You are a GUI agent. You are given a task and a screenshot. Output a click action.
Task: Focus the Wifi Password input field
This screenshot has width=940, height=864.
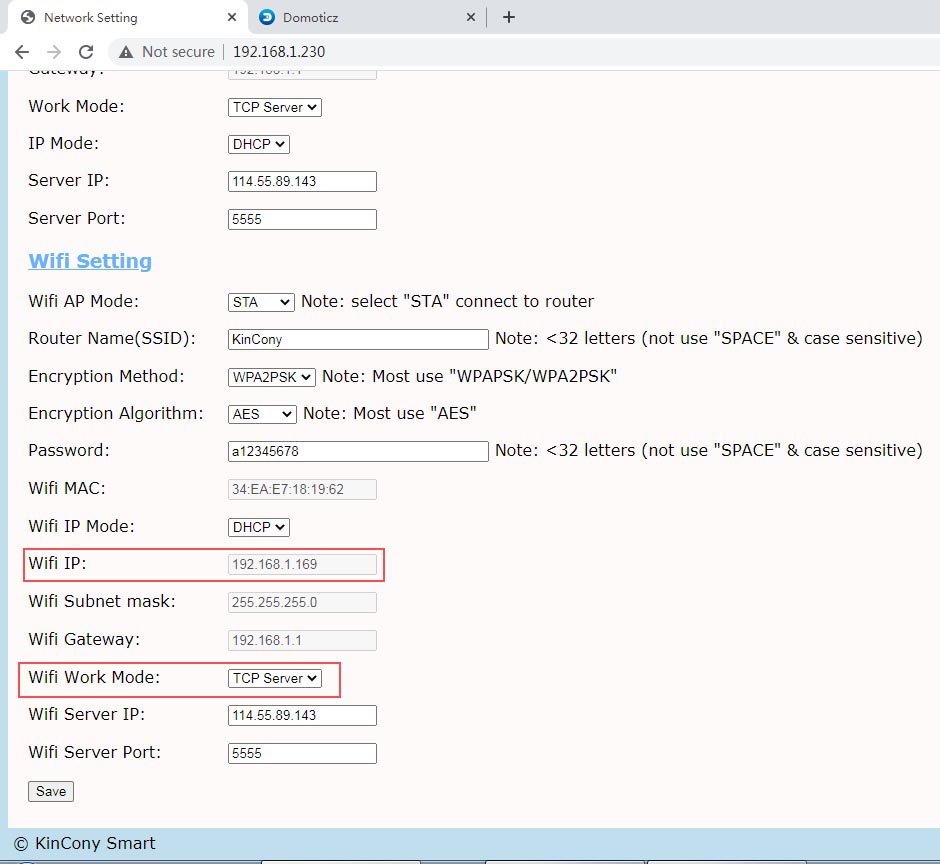358,451
